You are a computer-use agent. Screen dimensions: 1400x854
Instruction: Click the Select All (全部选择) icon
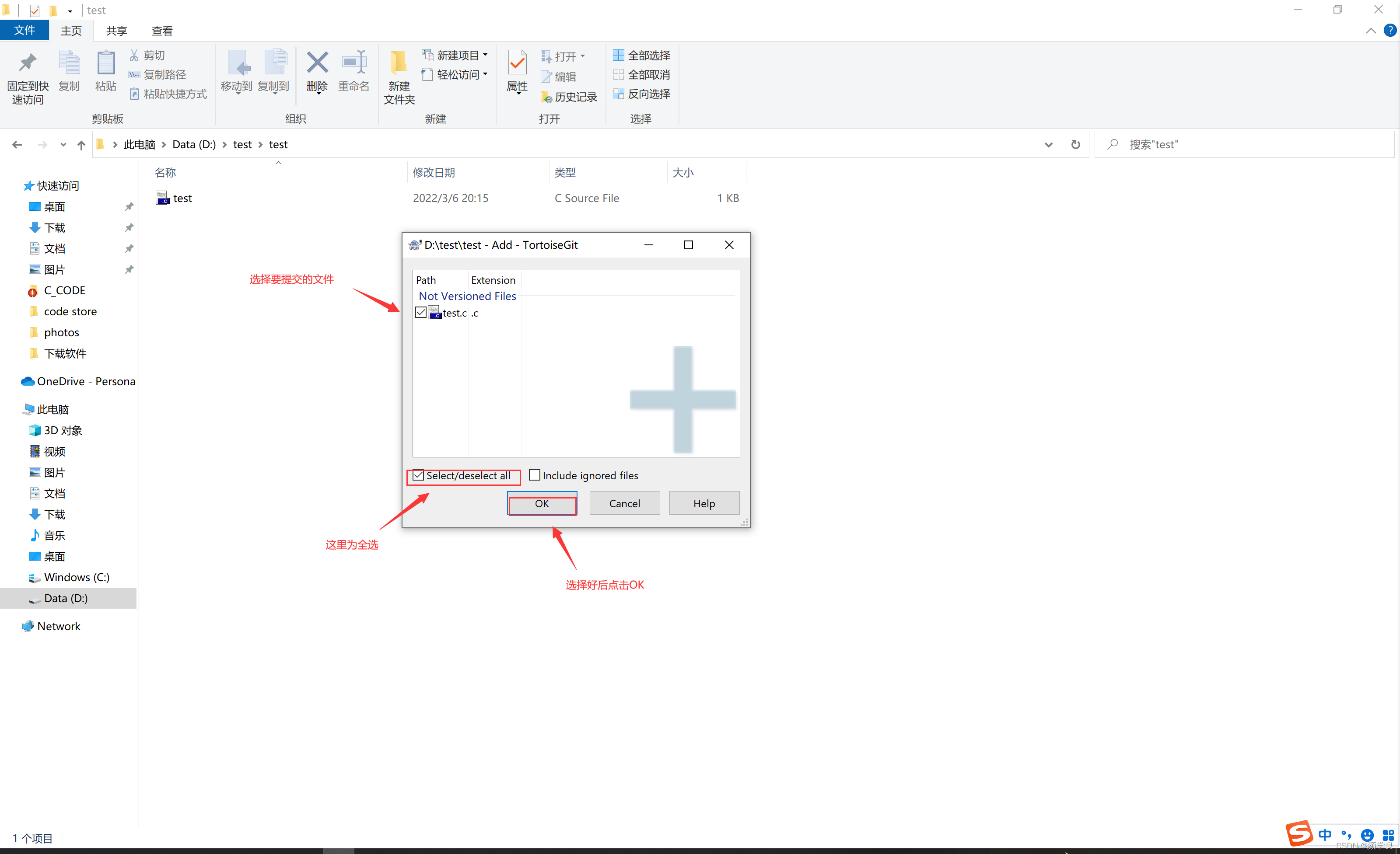tap(618, 55)
